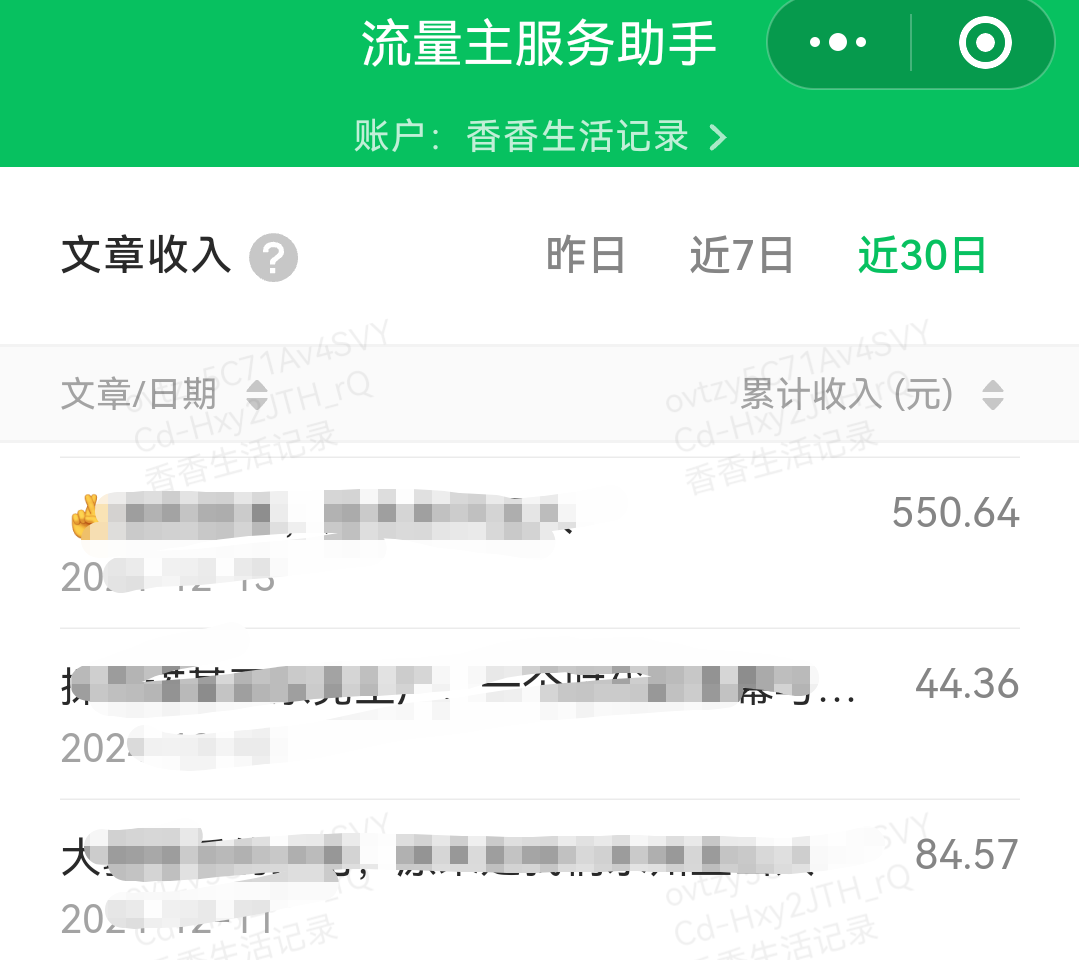Expand account chevron next to 香香生活记录
The height and width of the screenshot is (960, 1079).
718,137
